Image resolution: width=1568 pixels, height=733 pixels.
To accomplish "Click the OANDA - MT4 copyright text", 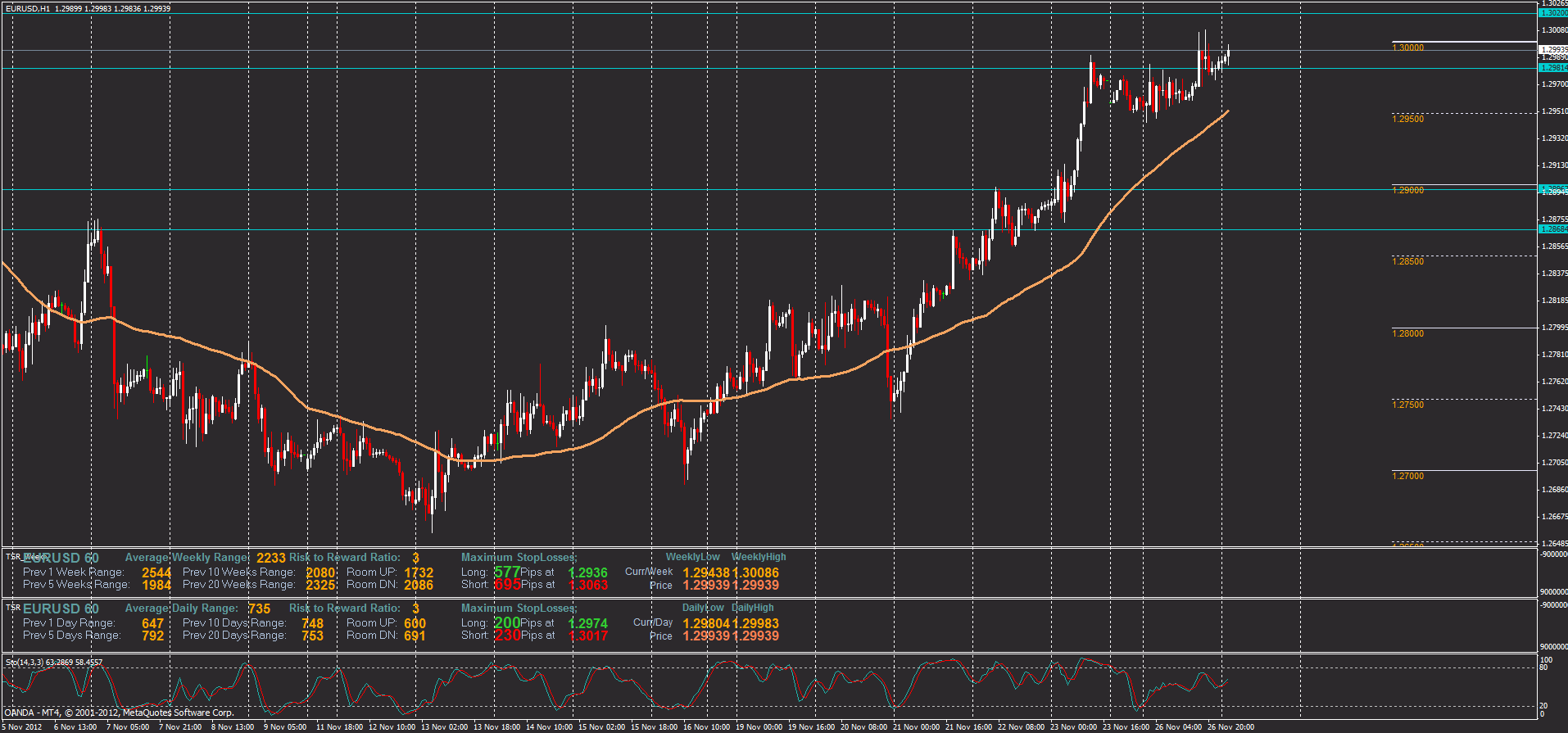I will [x=120, y=713].
